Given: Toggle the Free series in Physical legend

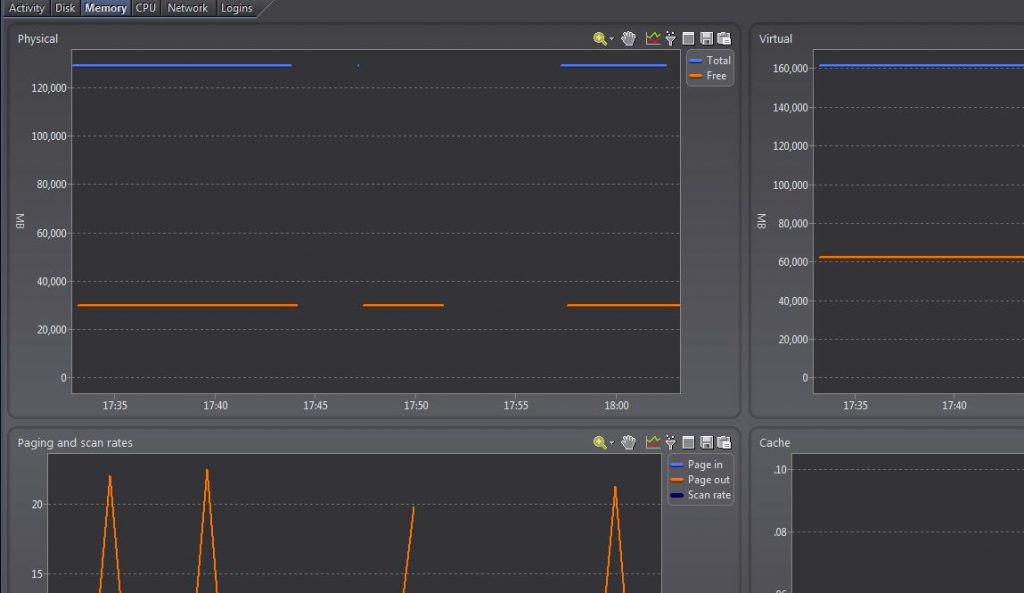Looking at the screenshot, I should click(708, 76).
